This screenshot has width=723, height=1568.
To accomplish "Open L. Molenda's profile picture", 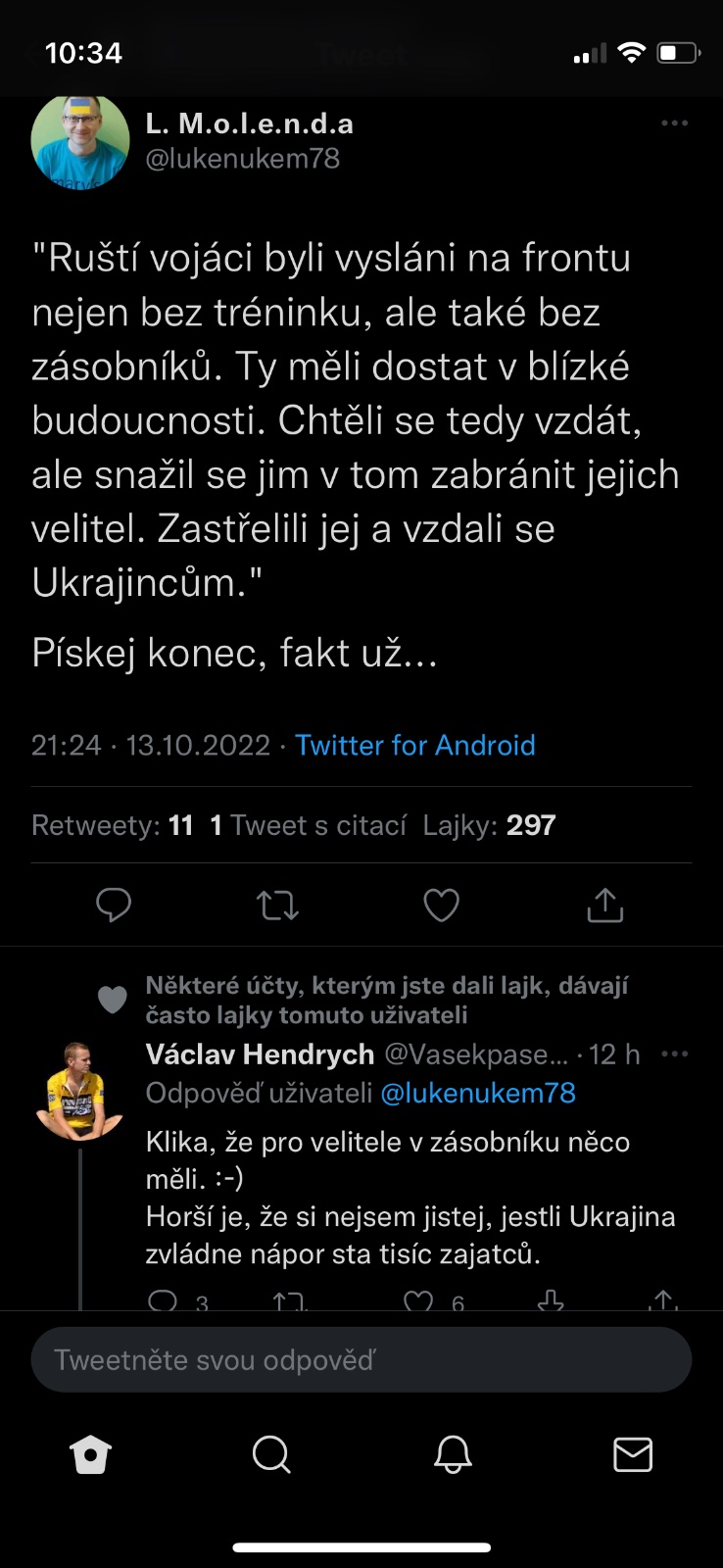I will (80, 141).
